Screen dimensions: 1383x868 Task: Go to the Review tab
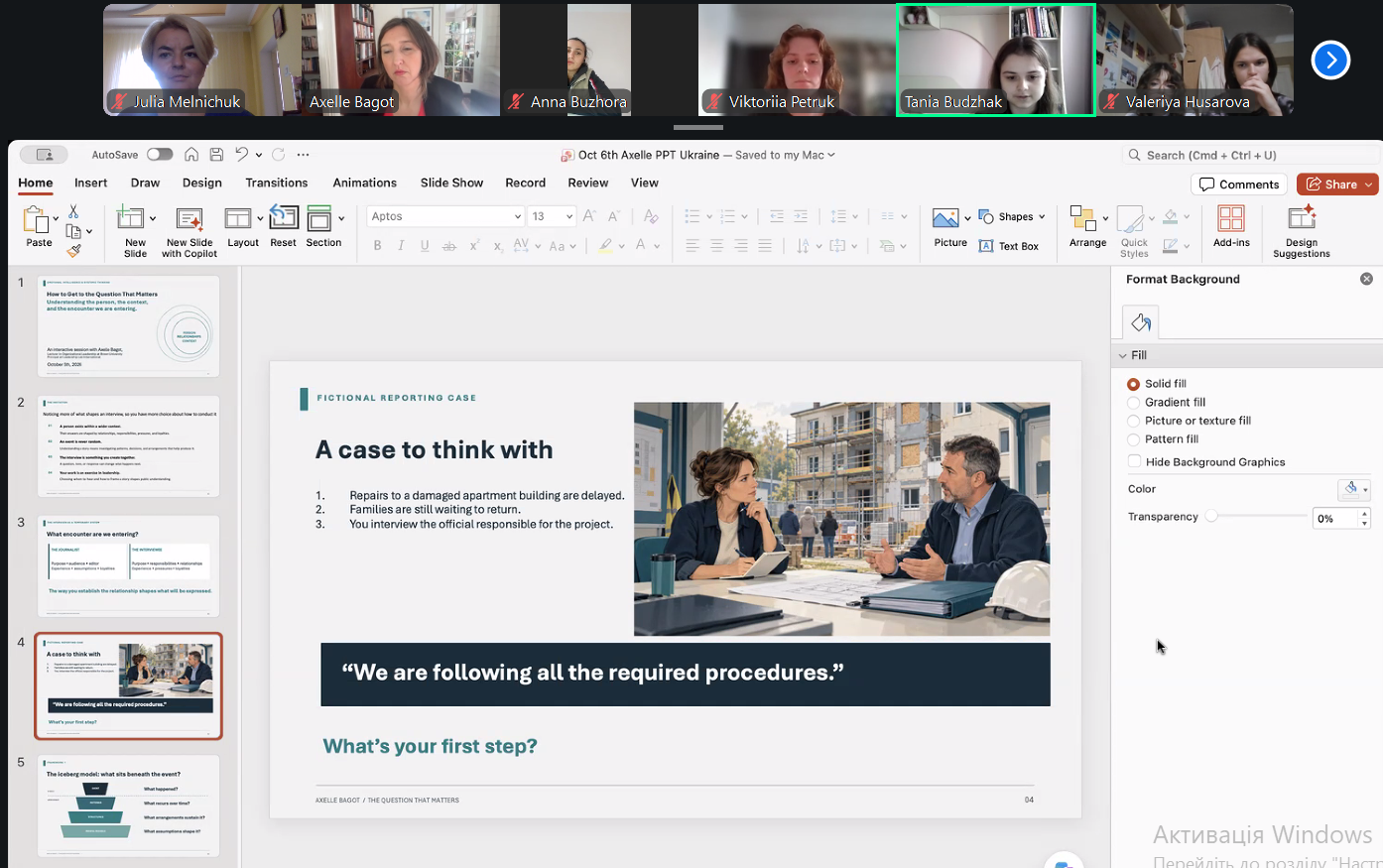click(588, 183)
